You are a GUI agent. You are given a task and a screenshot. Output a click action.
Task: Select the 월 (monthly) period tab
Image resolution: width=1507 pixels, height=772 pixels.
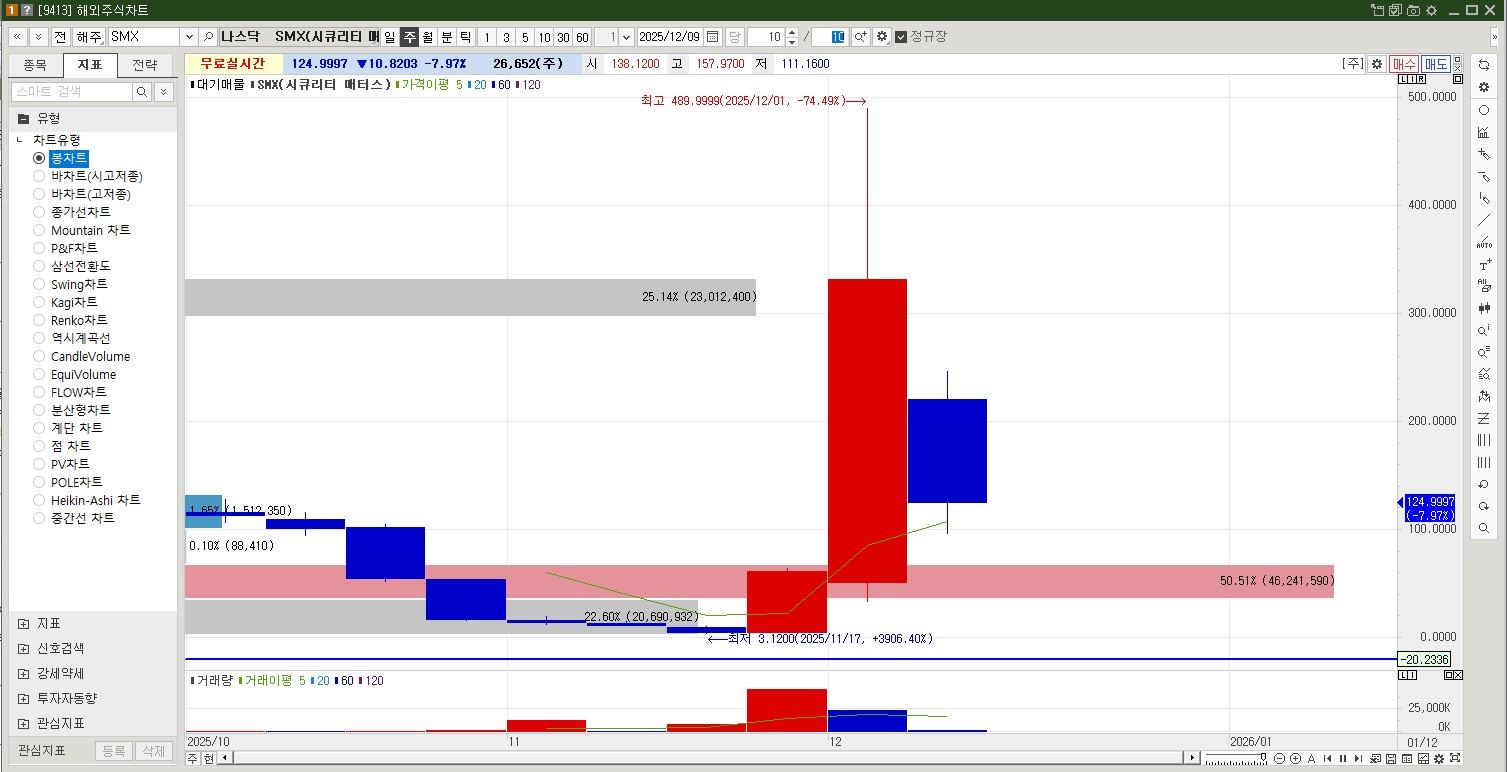[x=428, y=37]
